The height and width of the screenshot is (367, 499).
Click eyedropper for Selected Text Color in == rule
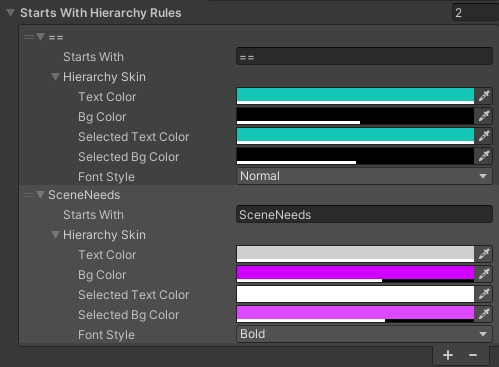(x=484, y=136)
